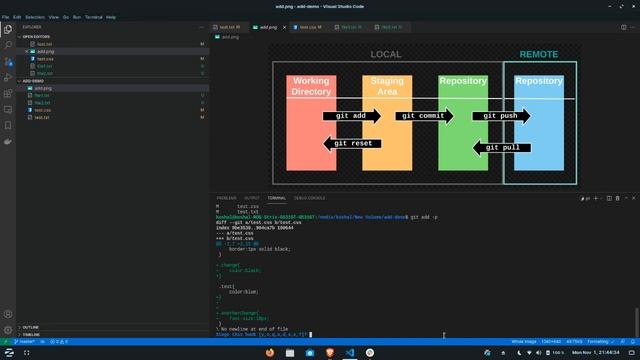Click errors and warnings count in status bar
The image size is (640, 360).
pos(59,342)
